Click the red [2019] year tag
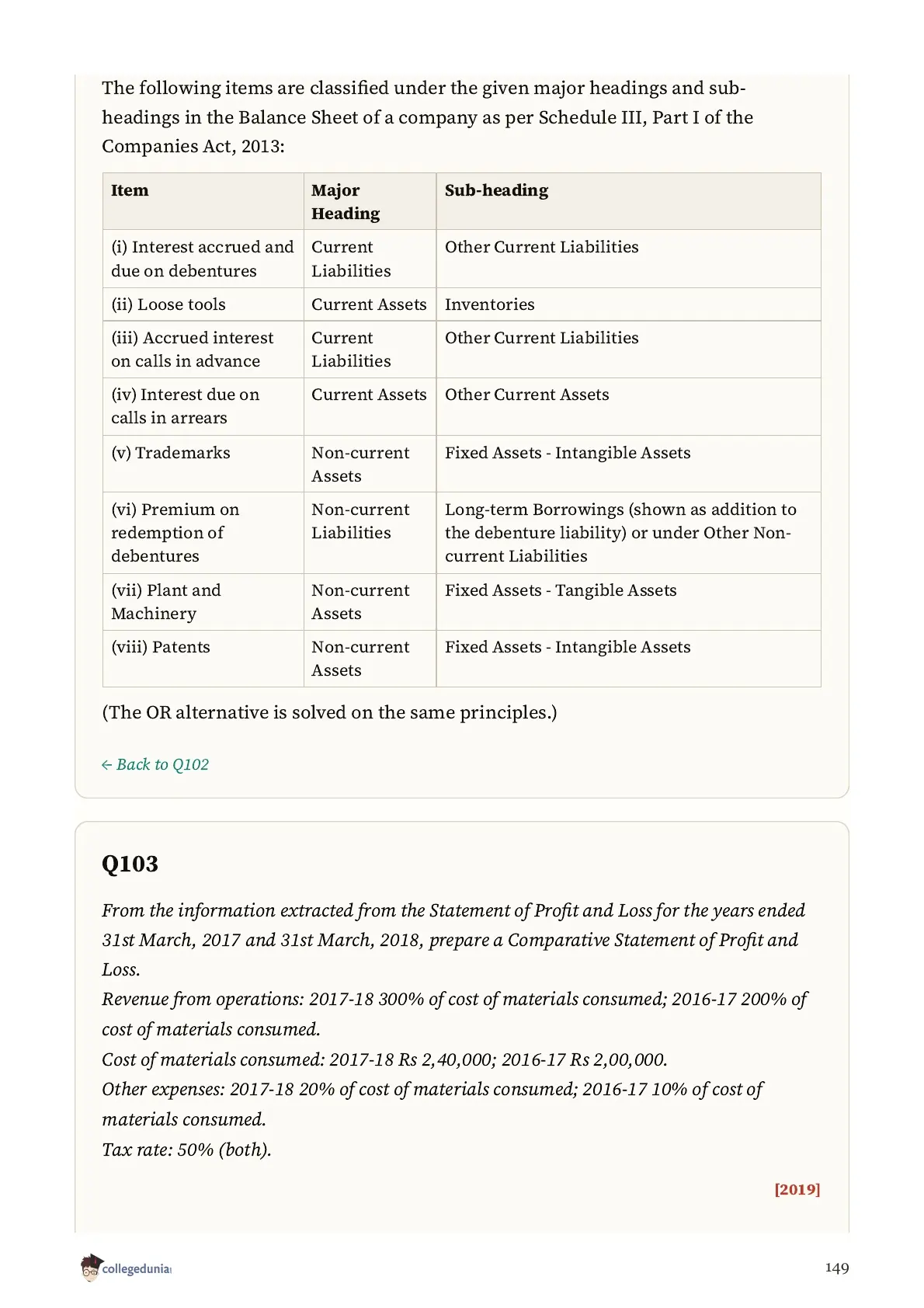 [x=797, y=1189]
